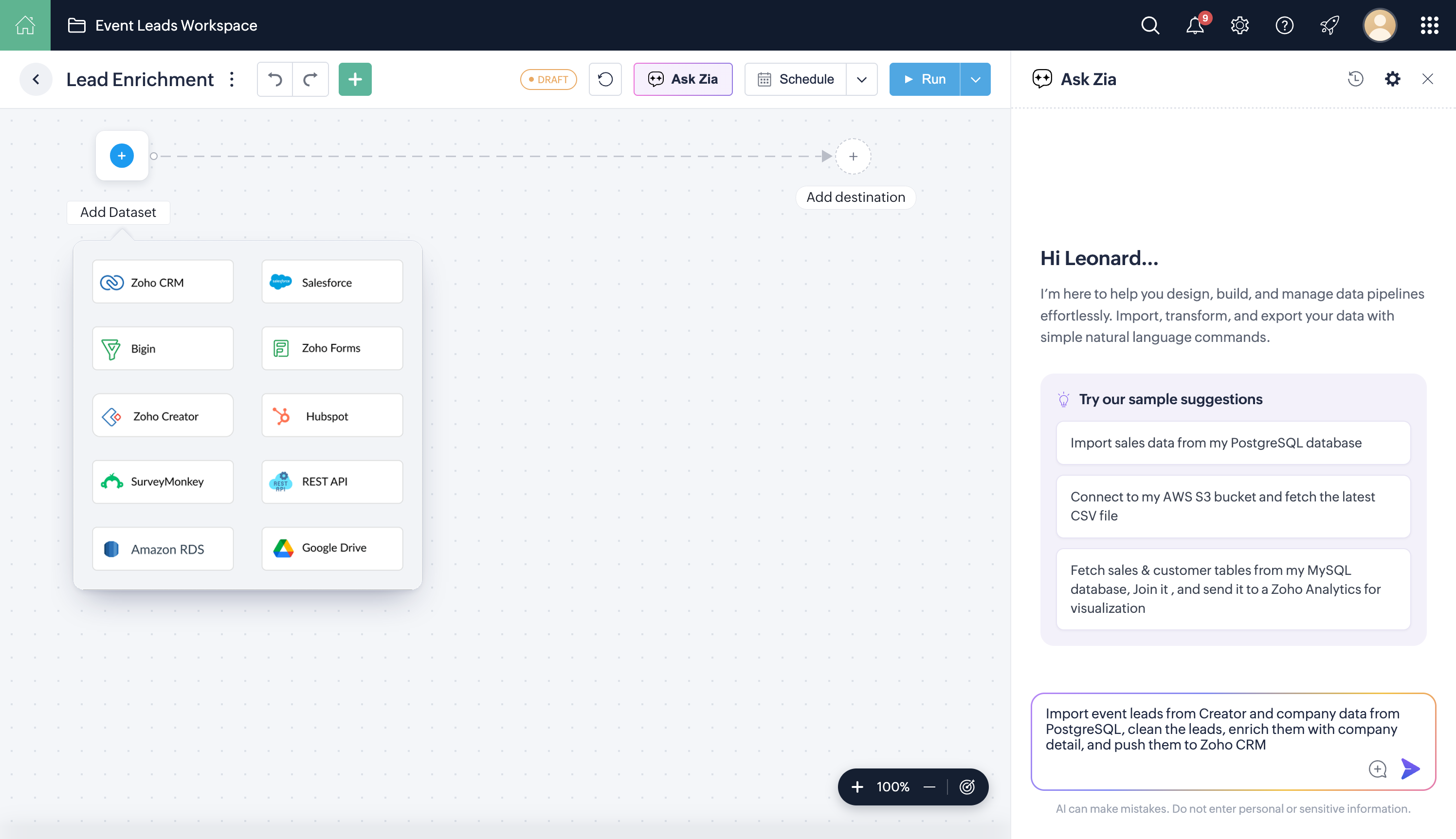The width and height of the screenshot is (1456, 839).
Task: Open notifications bell
Action: 1195,25
